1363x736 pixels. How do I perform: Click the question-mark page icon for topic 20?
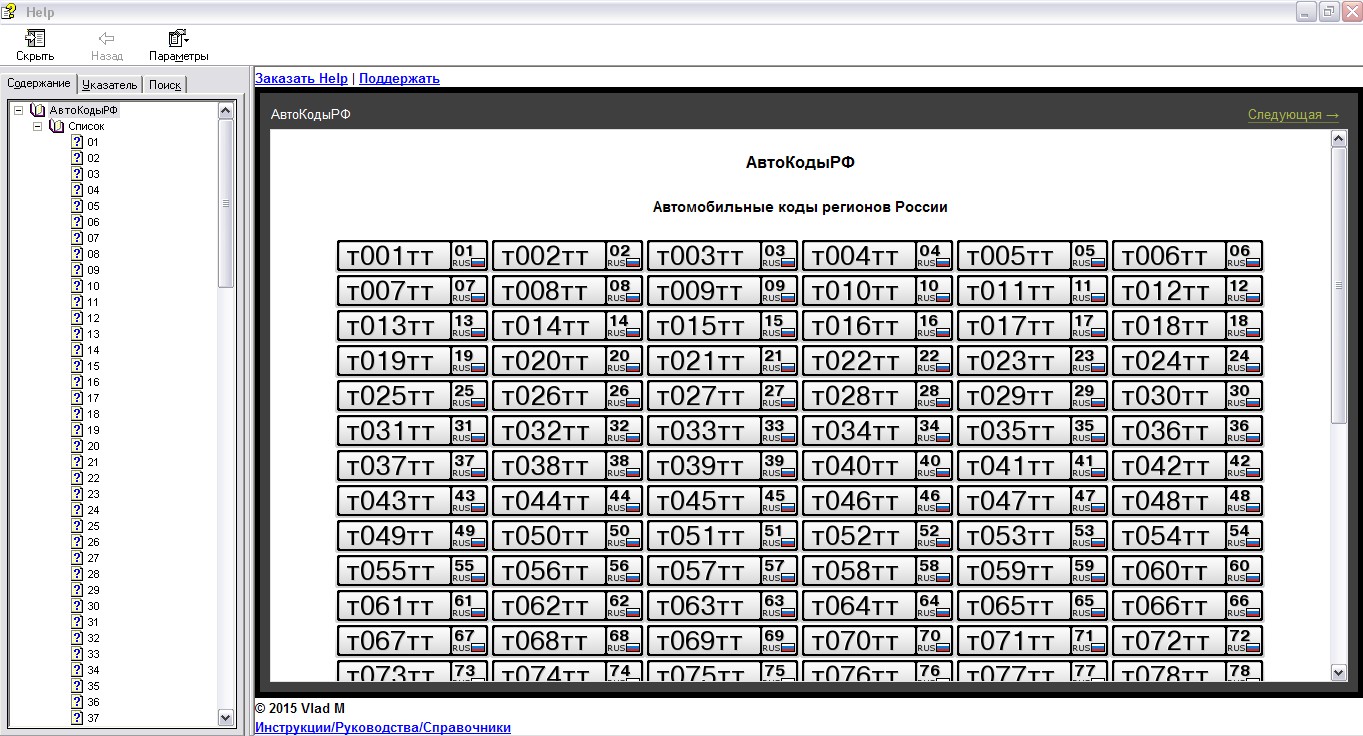77,446
